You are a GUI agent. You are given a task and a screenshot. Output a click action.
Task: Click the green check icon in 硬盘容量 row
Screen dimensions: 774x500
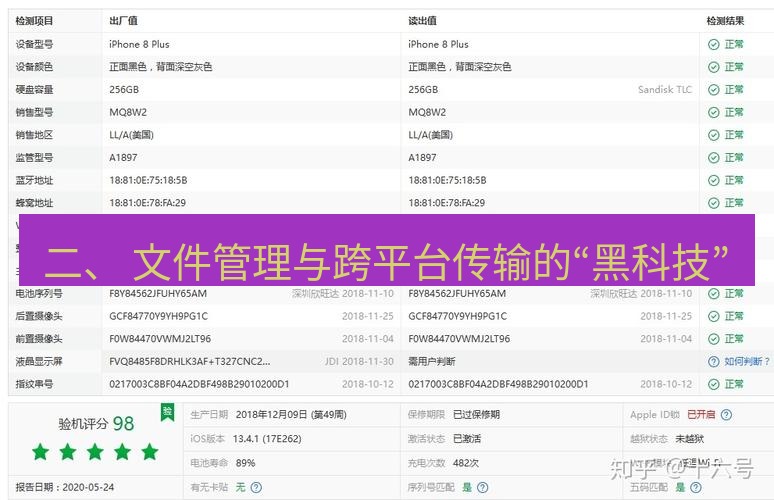(x=713, y=90)
